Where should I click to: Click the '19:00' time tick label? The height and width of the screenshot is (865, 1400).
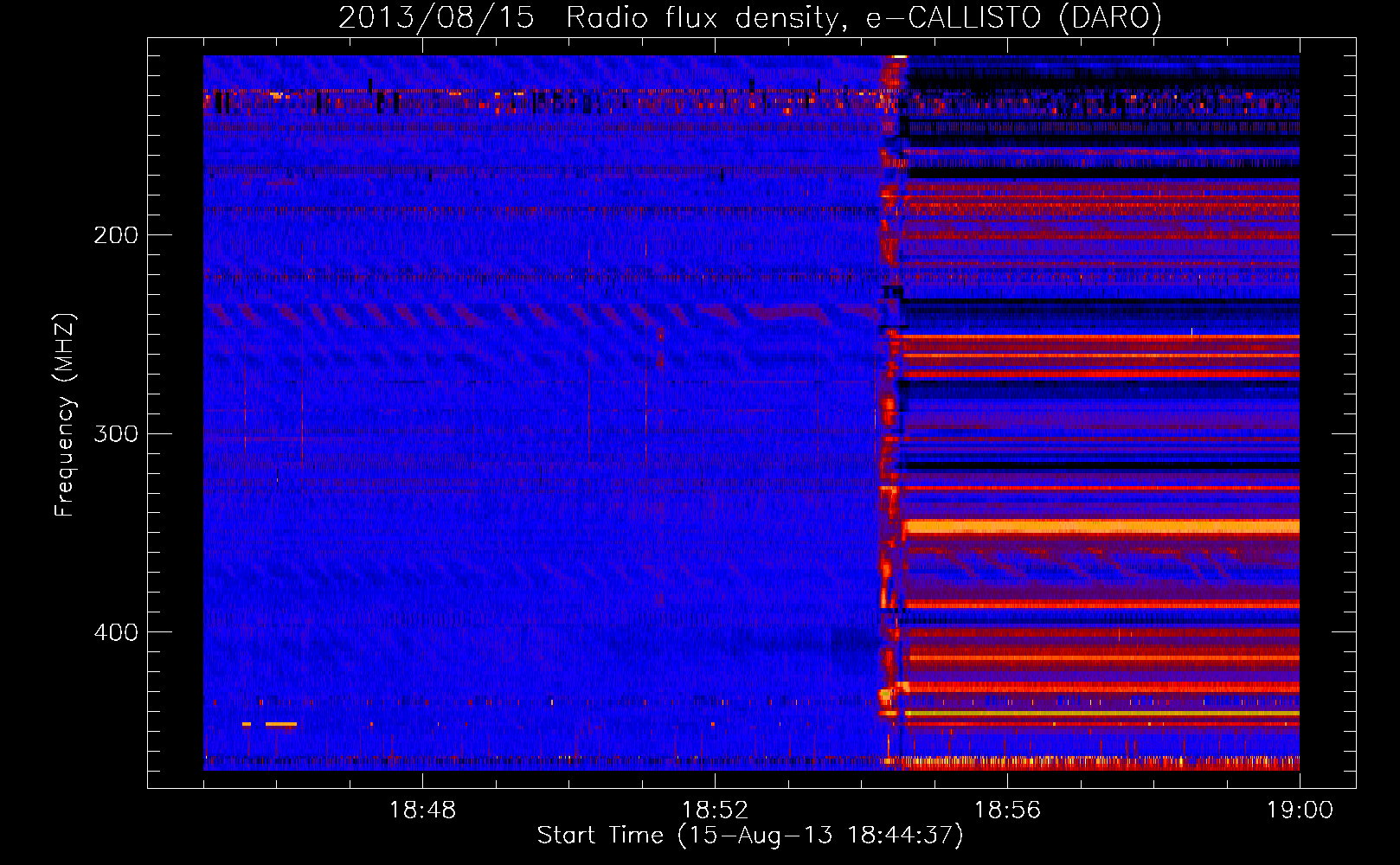[x=1300, y=811]
